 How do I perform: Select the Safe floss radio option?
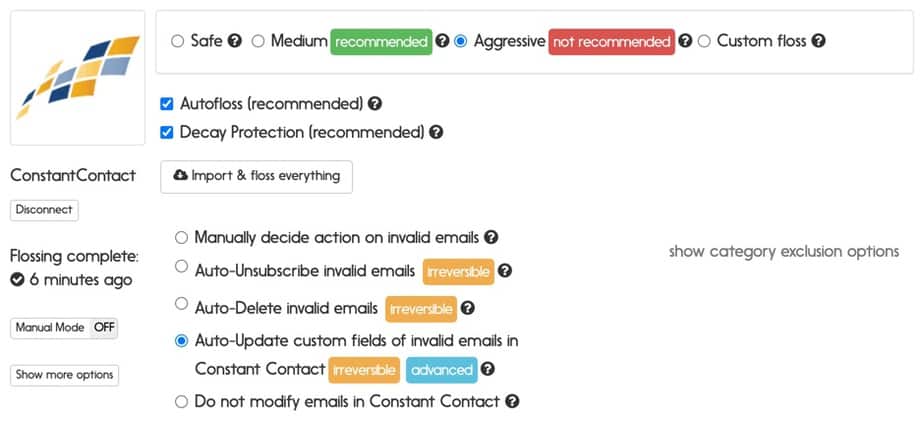(177, 42)
